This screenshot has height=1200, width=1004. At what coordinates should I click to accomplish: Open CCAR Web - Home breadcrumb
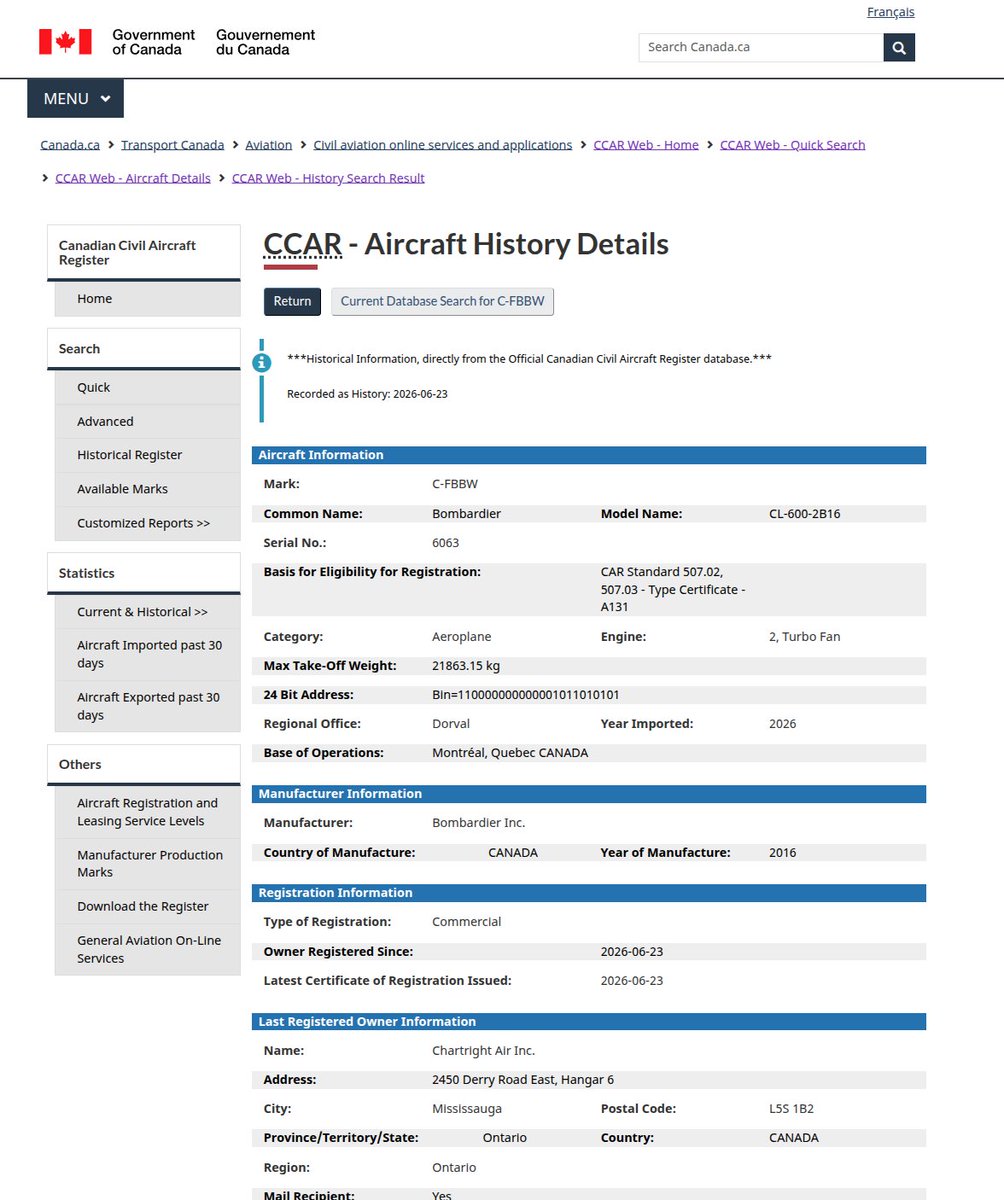[x=646, y=145]
